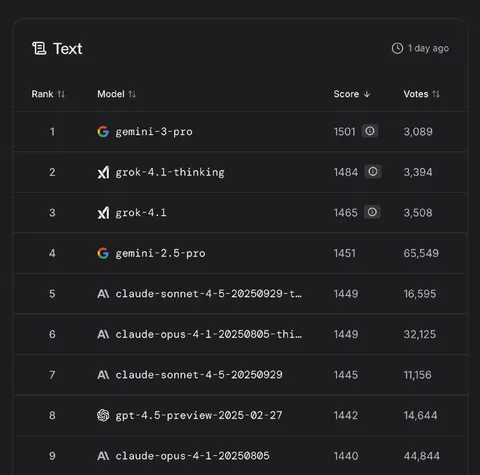Click rank number 4
Screen dimensions: 480x475
(52, 253)
